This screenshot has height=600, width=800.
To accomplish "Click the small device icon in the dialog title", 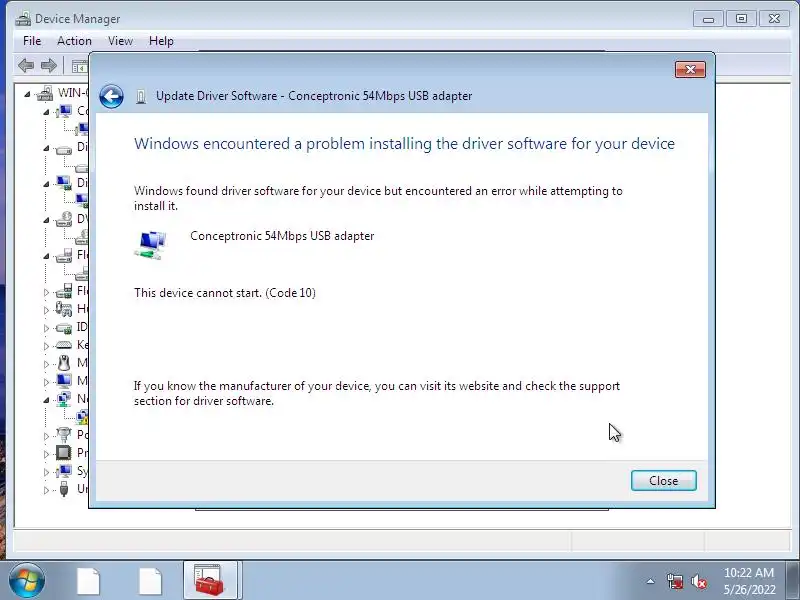I will click(141, 96).
